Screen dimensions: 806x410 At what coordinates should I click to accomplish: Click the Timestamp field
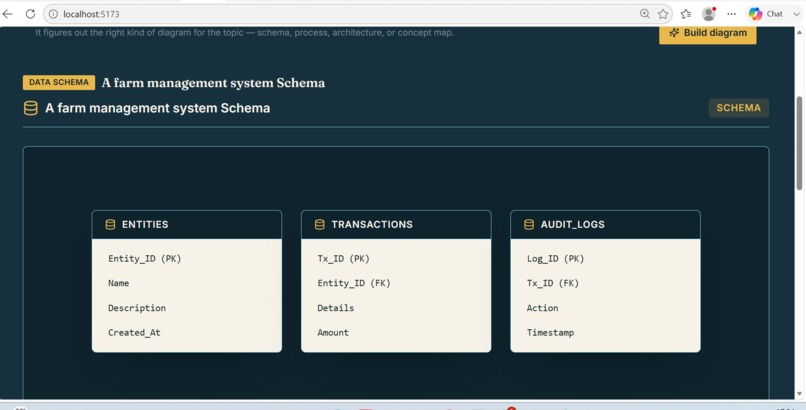(551, 332)
